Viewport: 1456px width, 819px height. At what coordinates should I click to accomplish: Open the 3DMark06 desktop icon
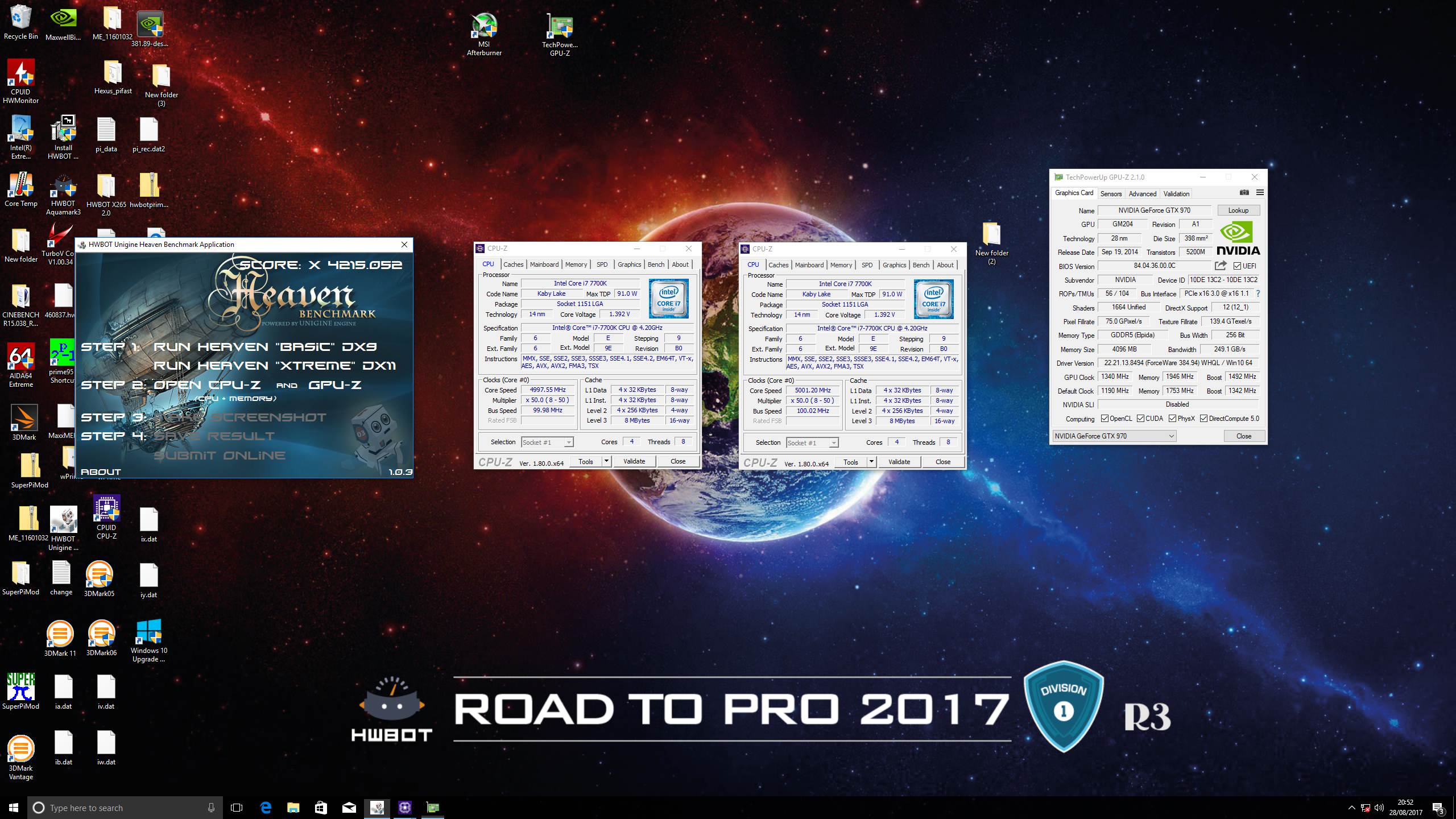click(x=101, y=638)
